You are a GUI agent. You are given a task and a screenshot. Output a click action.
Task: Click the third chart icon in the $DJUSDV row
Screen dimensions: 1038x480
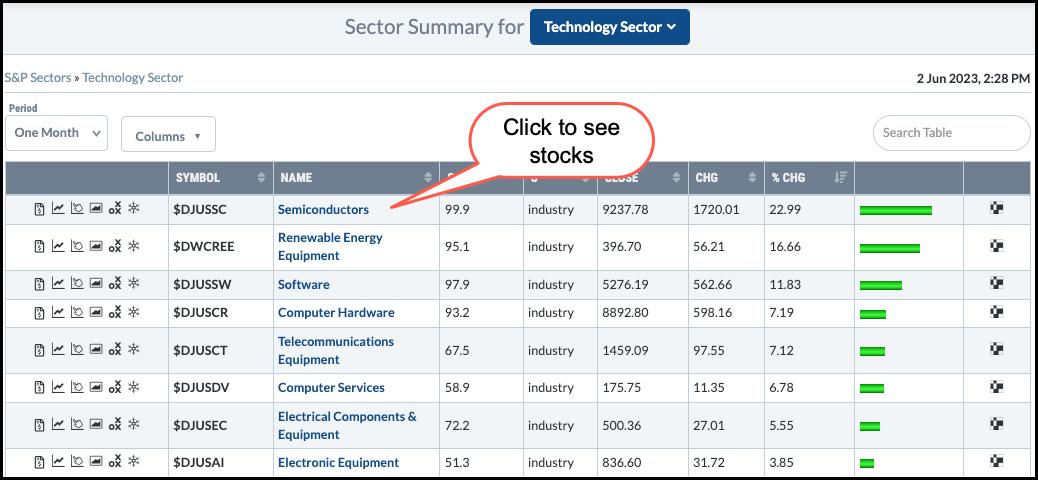click(x=77, y=387)
